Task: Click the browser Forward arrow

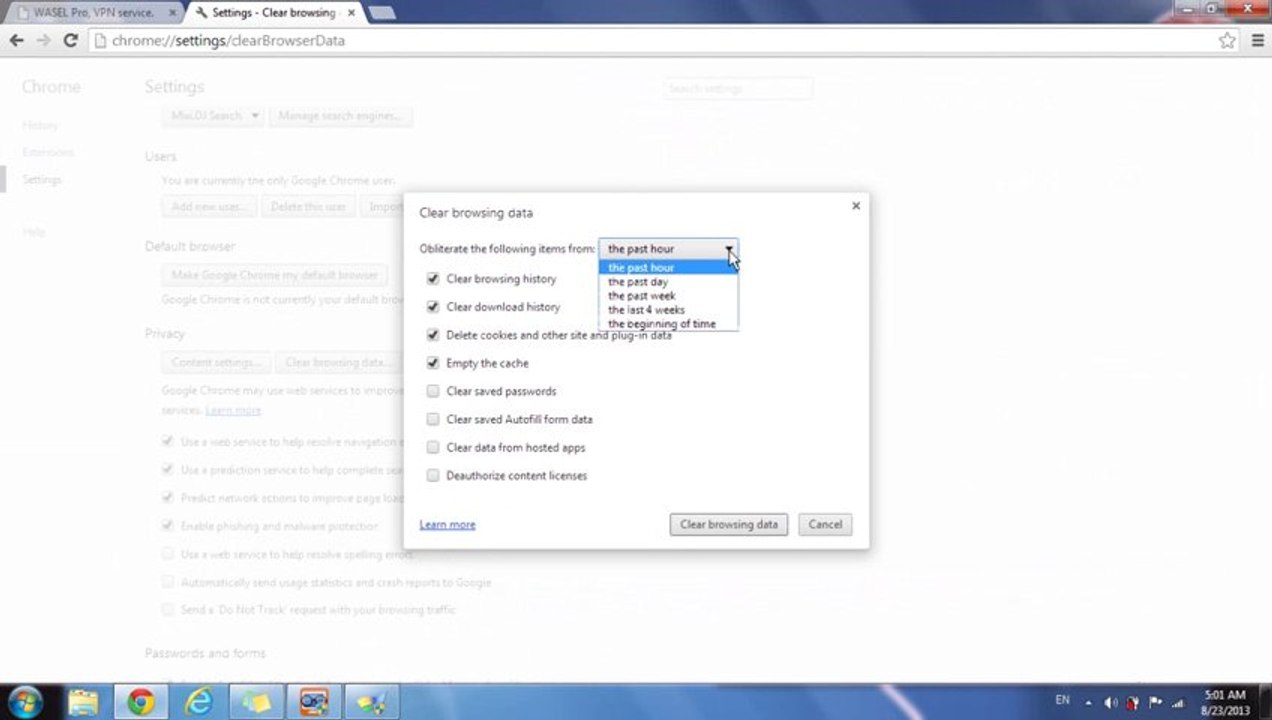Action: [x=43, y=41]
